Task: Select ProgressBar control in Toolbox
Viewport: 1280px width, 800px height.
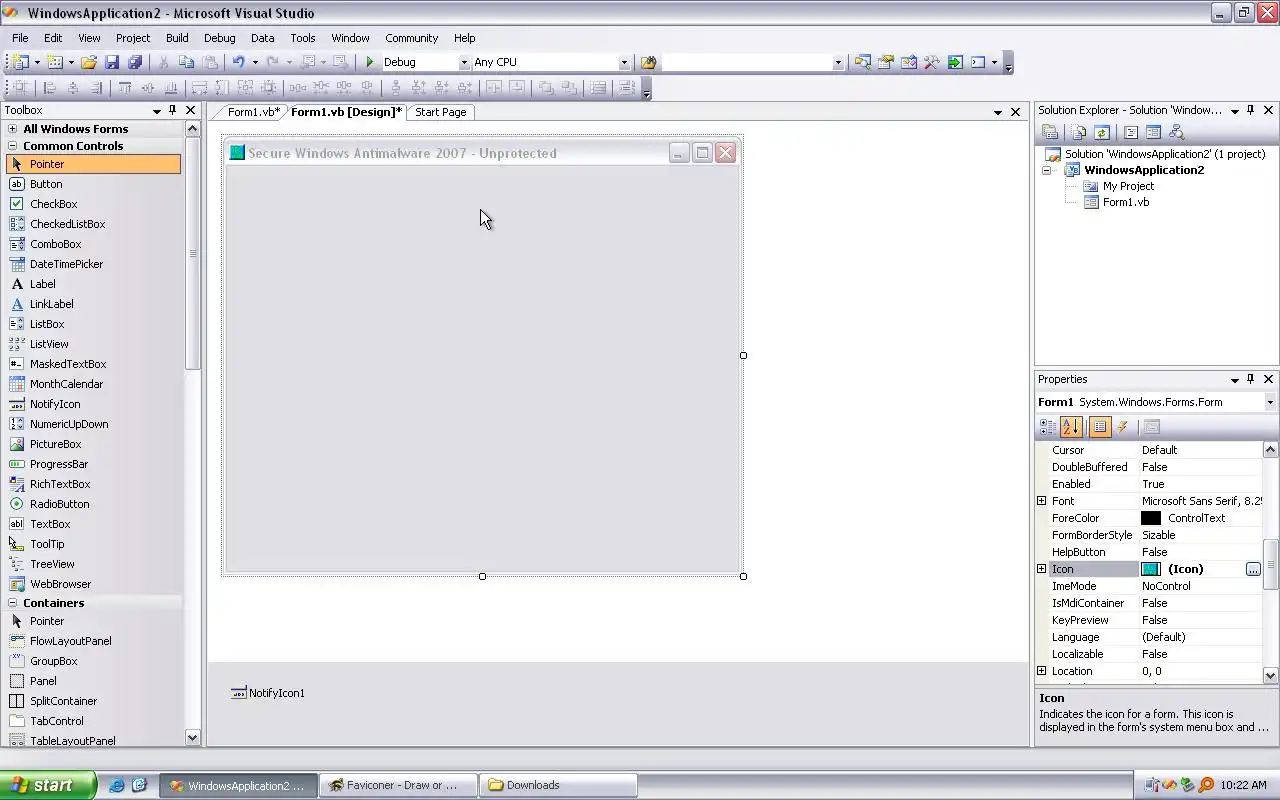Action: (93, 464)
